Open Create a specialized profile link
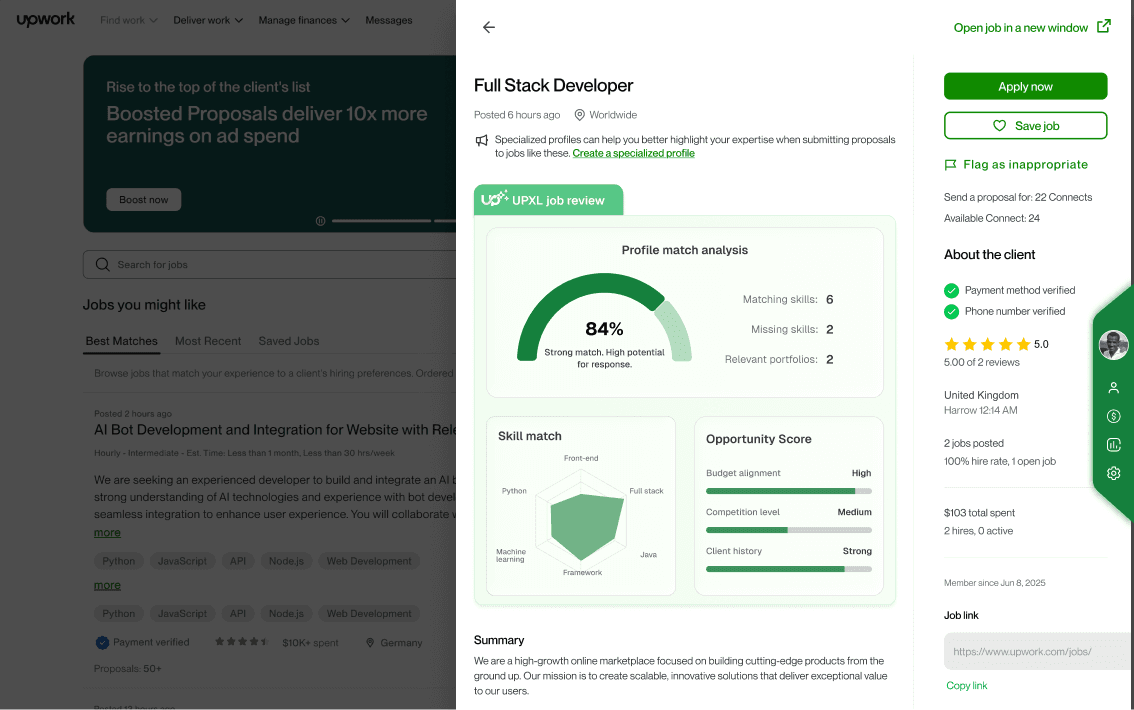Image resolution: width=1134 pixels, height=710 pixels. point(633,153)
